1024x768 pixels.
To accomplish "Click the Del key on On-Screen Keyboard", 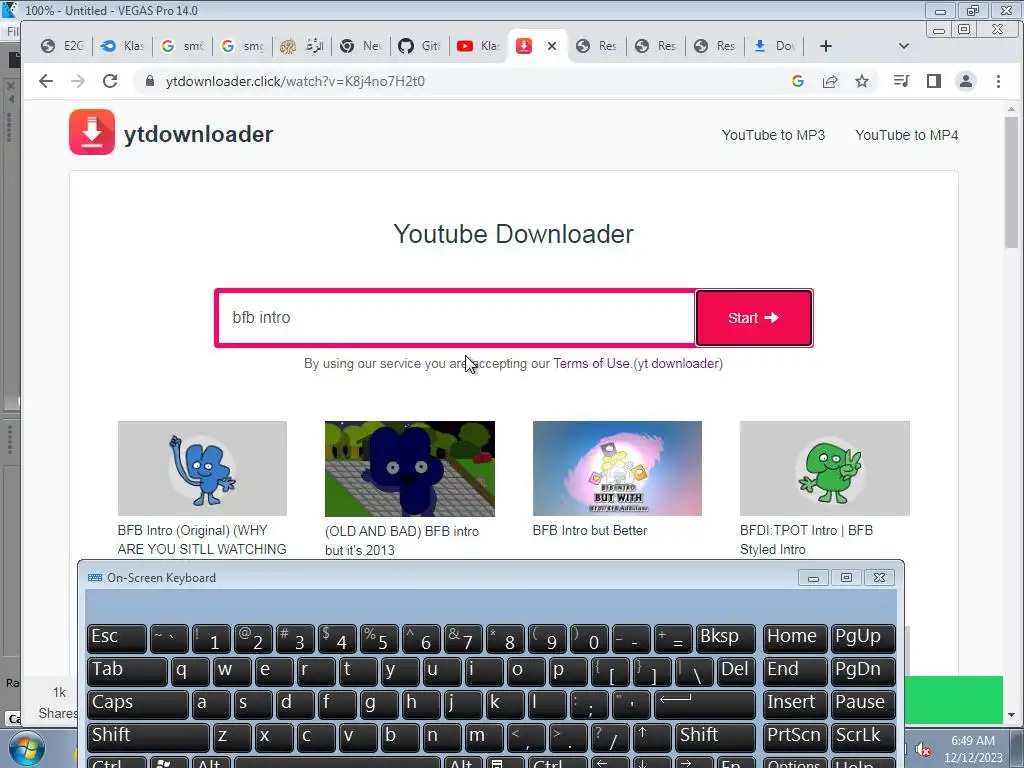I will (736, 671).
